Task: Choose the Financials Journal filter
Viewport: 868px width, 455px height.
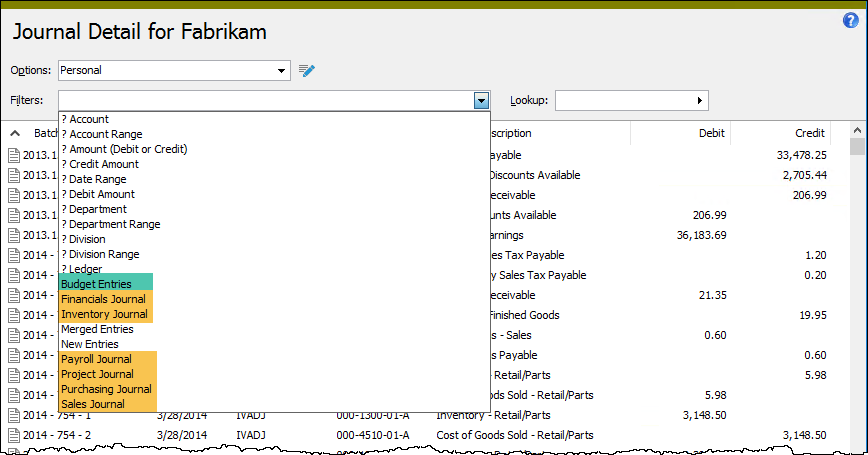Action: [105, 299]
